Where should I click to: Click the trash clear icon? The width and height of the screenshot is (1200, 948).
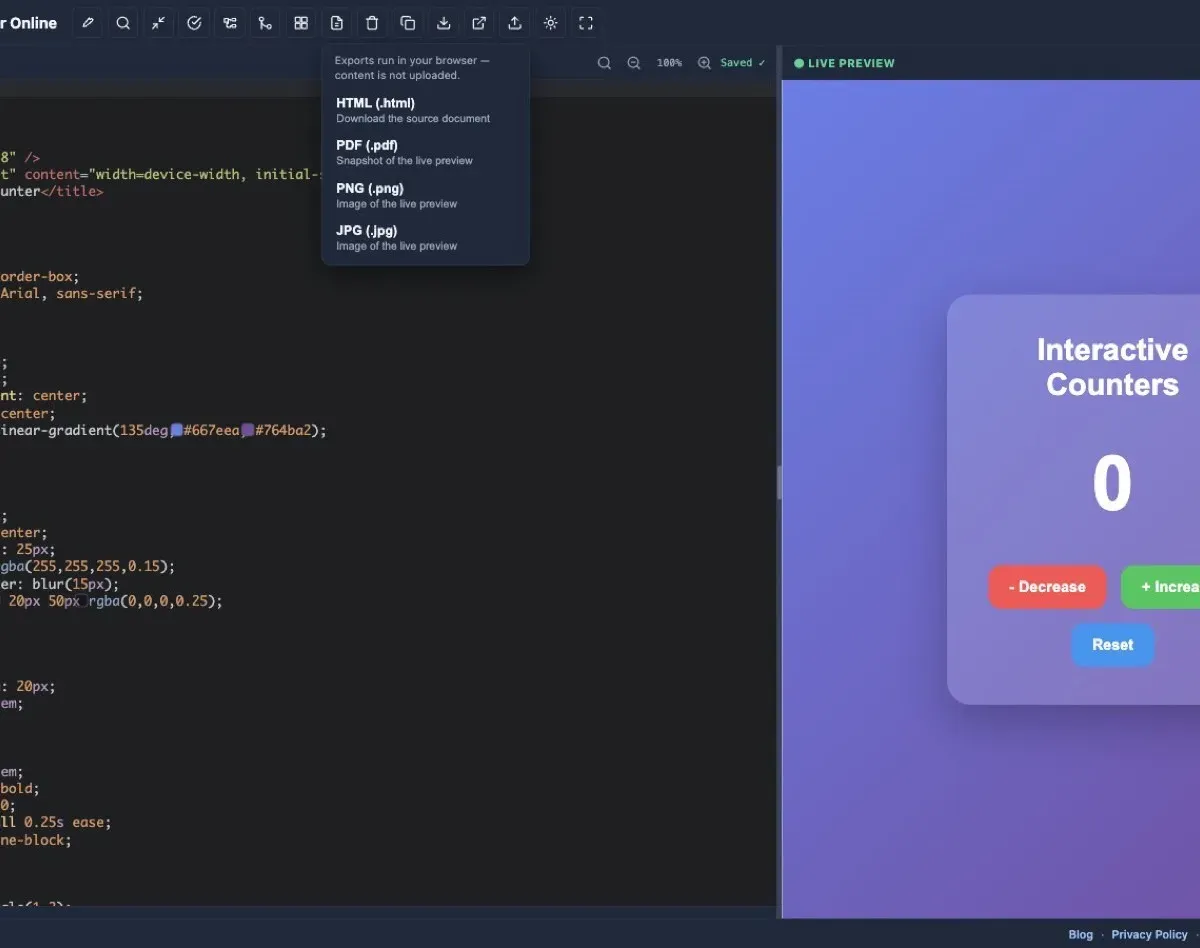point(372,23)
